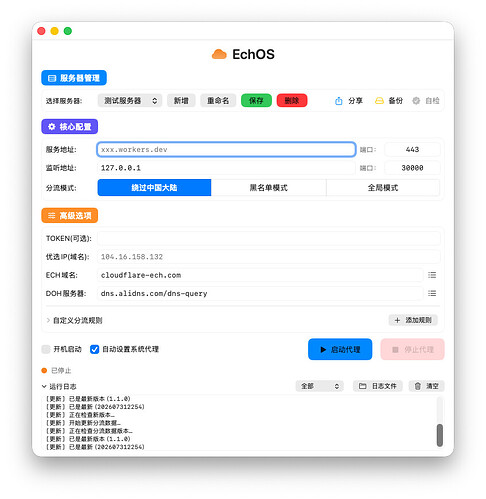The height and width of the screenshot is (499, 486).
Task: Click the server icon in 服务器管理 header
Action: tap(52, 78)
